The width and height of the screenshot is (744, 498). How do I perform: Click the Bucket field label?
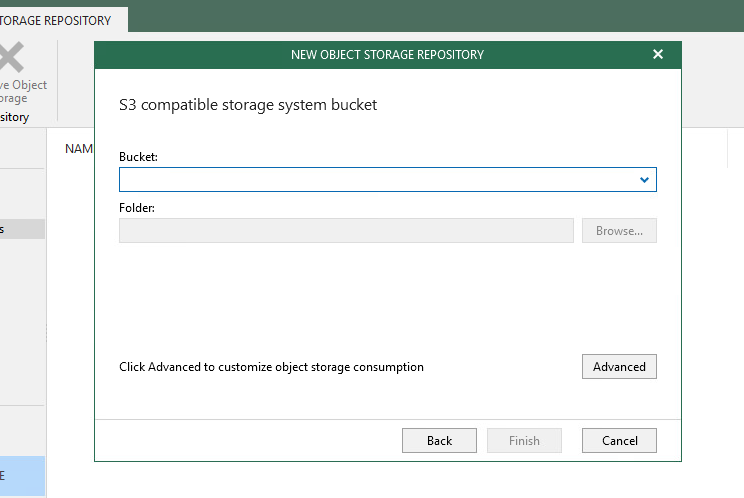click(x=138, y=157)
